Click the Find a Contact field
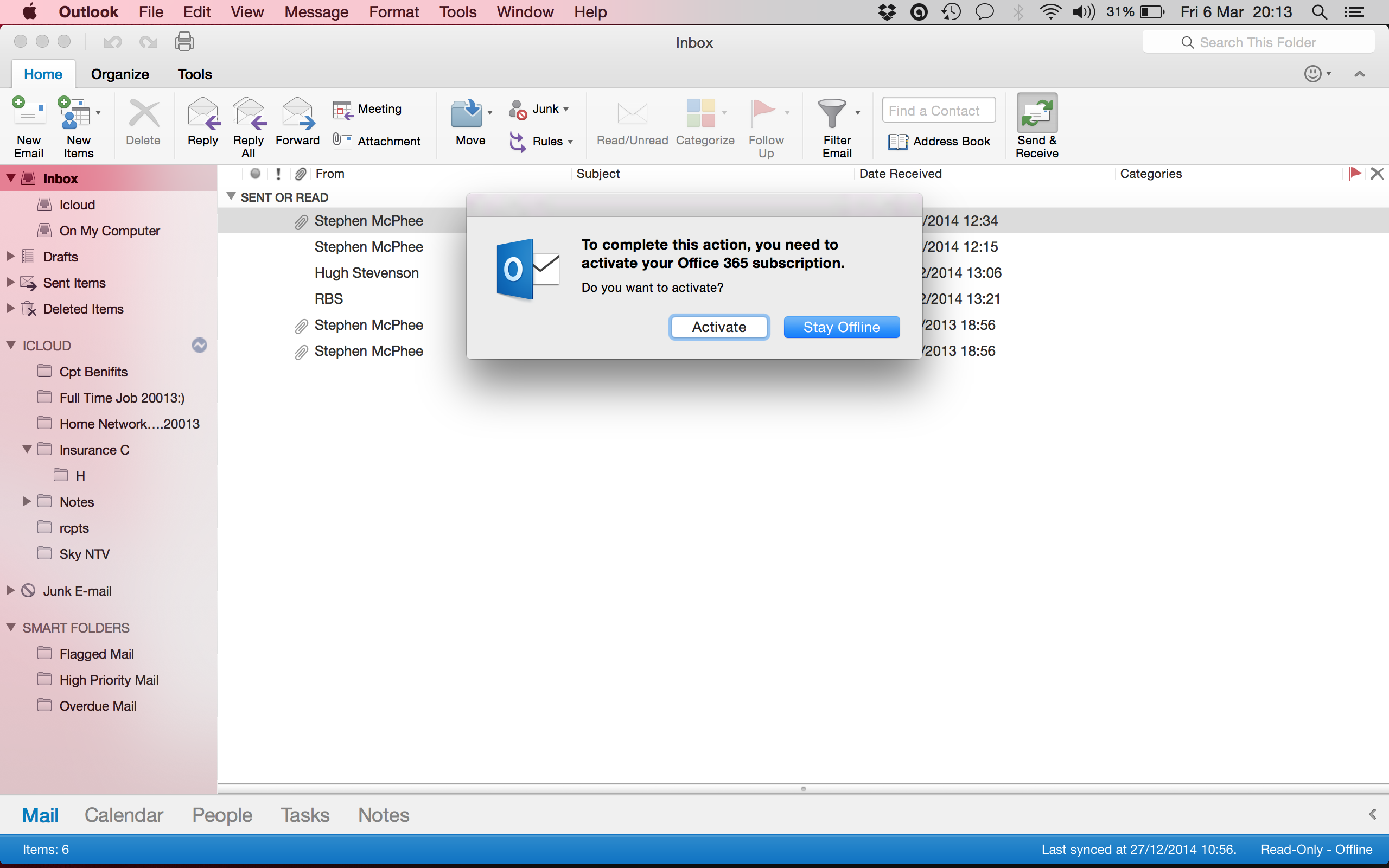The image size is (1389, 868). (x=939, y=110)
